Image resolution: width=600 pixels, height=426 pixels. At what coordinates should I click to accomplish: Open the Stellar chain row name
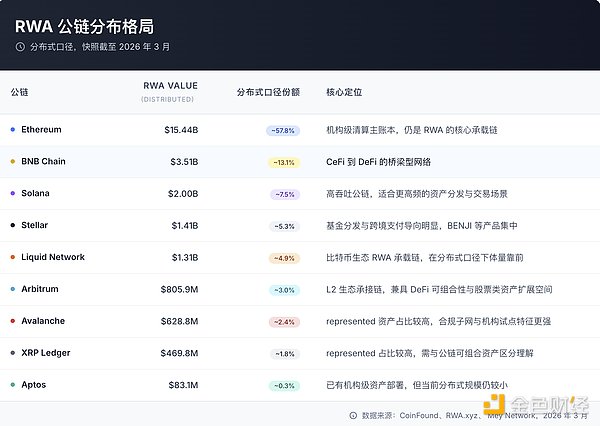(34, 226)
